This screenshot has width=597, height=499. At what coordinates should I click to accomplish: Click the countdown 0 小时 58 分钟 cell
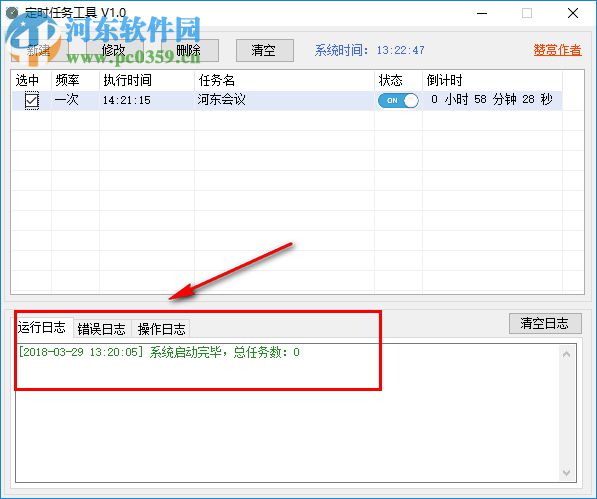(x=492, y=100)
